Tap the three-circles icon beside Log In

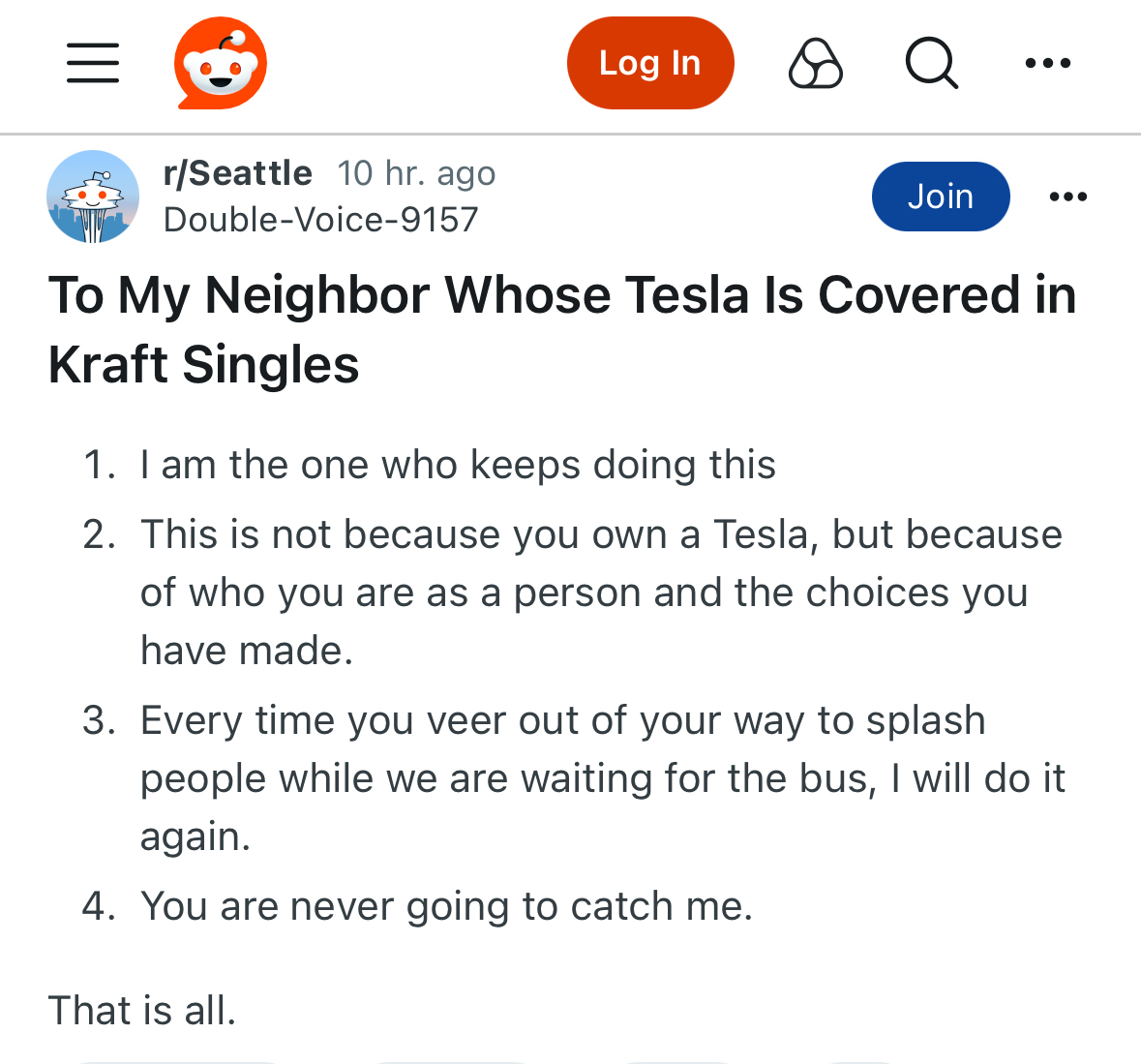(x=816, y=64)
